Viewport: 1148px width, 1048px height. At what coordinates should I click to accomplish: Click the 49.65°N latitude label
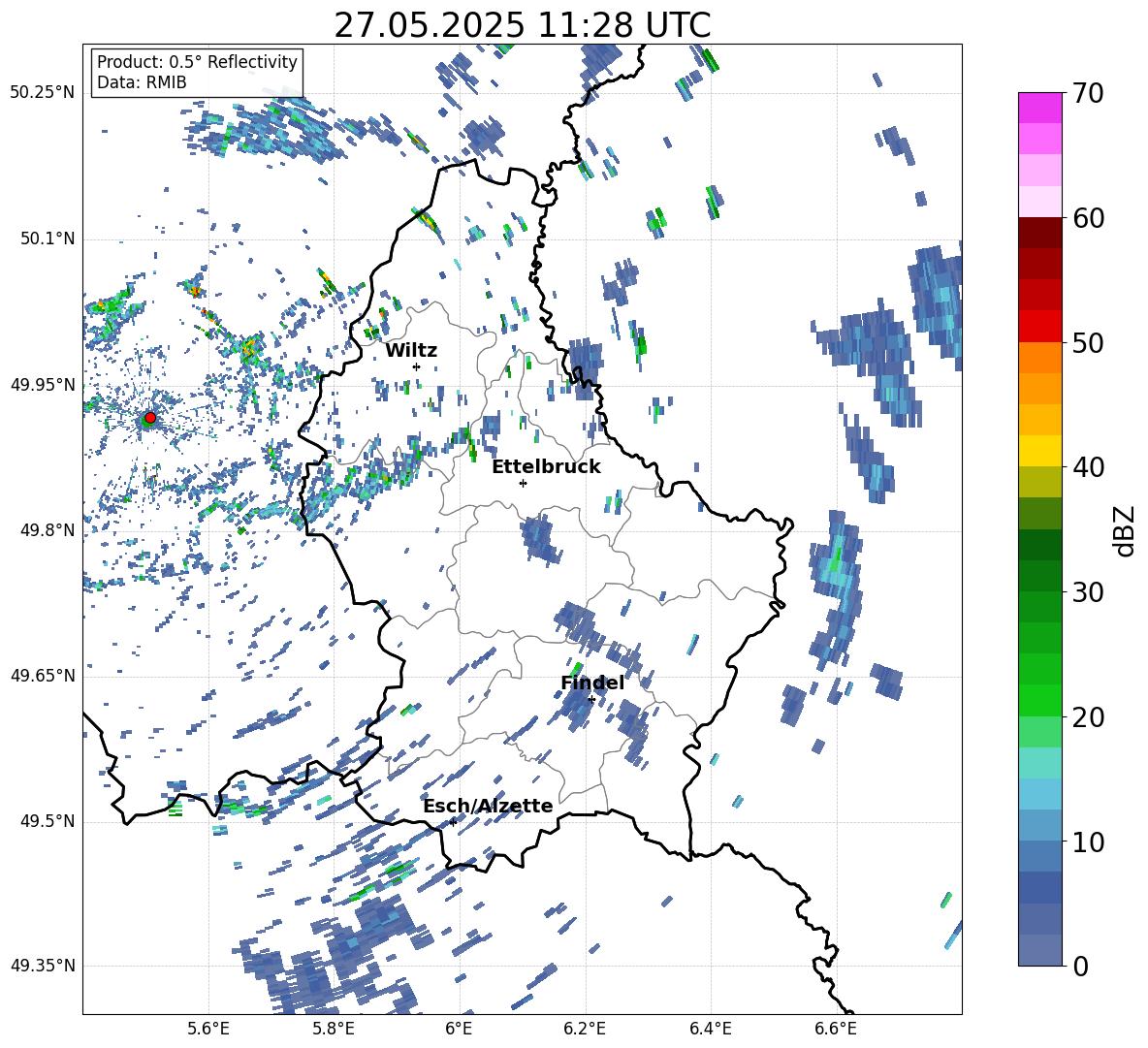(43, 676)
